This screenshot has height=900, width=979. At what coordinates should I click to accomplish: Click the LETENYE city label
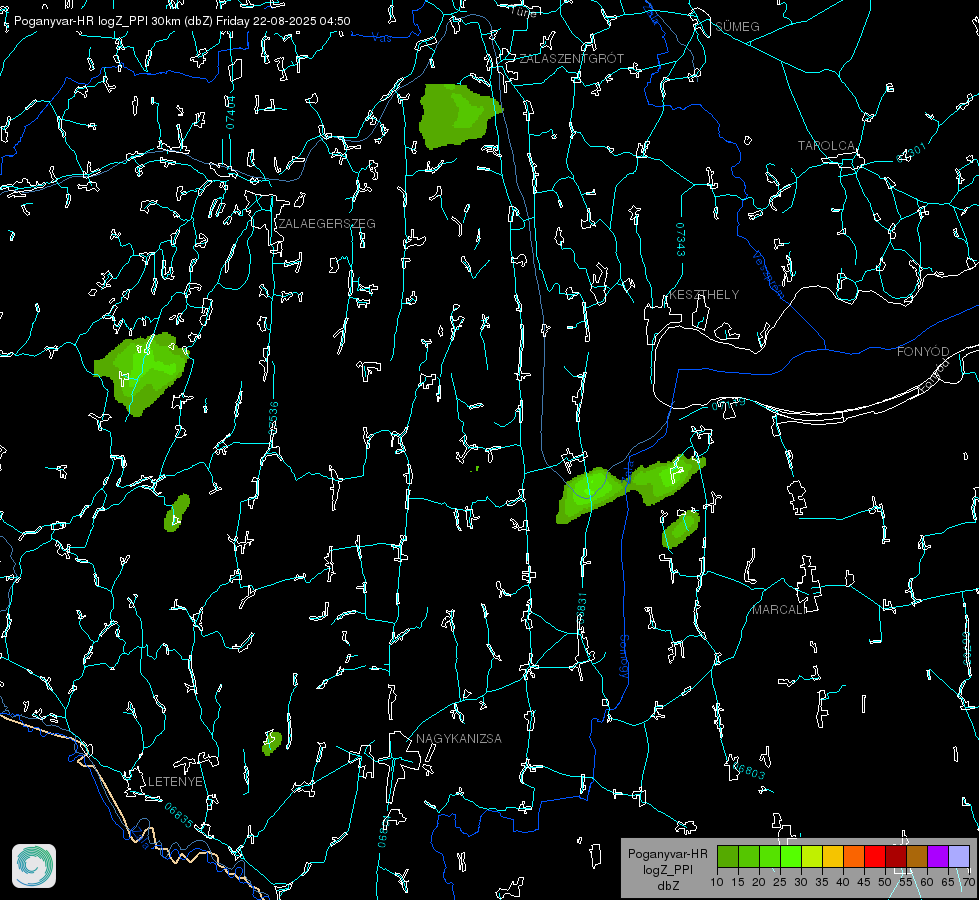pos(175,781)
